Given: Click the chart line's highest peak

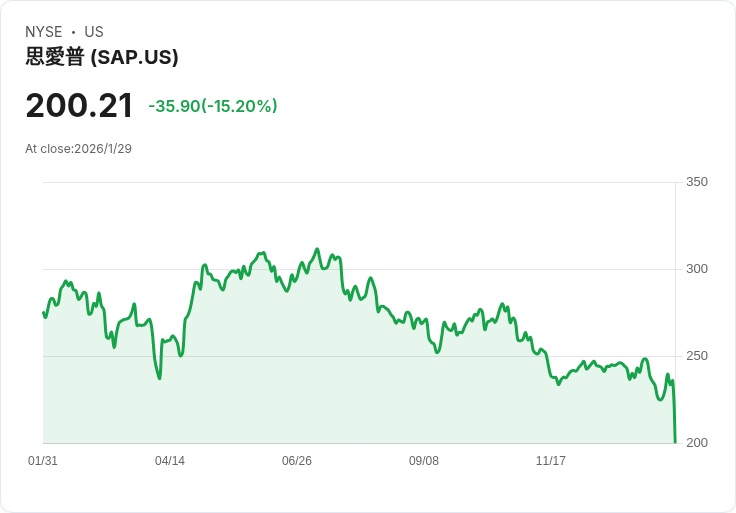Looking at the screenshot, I should click(x=317, y=249).
